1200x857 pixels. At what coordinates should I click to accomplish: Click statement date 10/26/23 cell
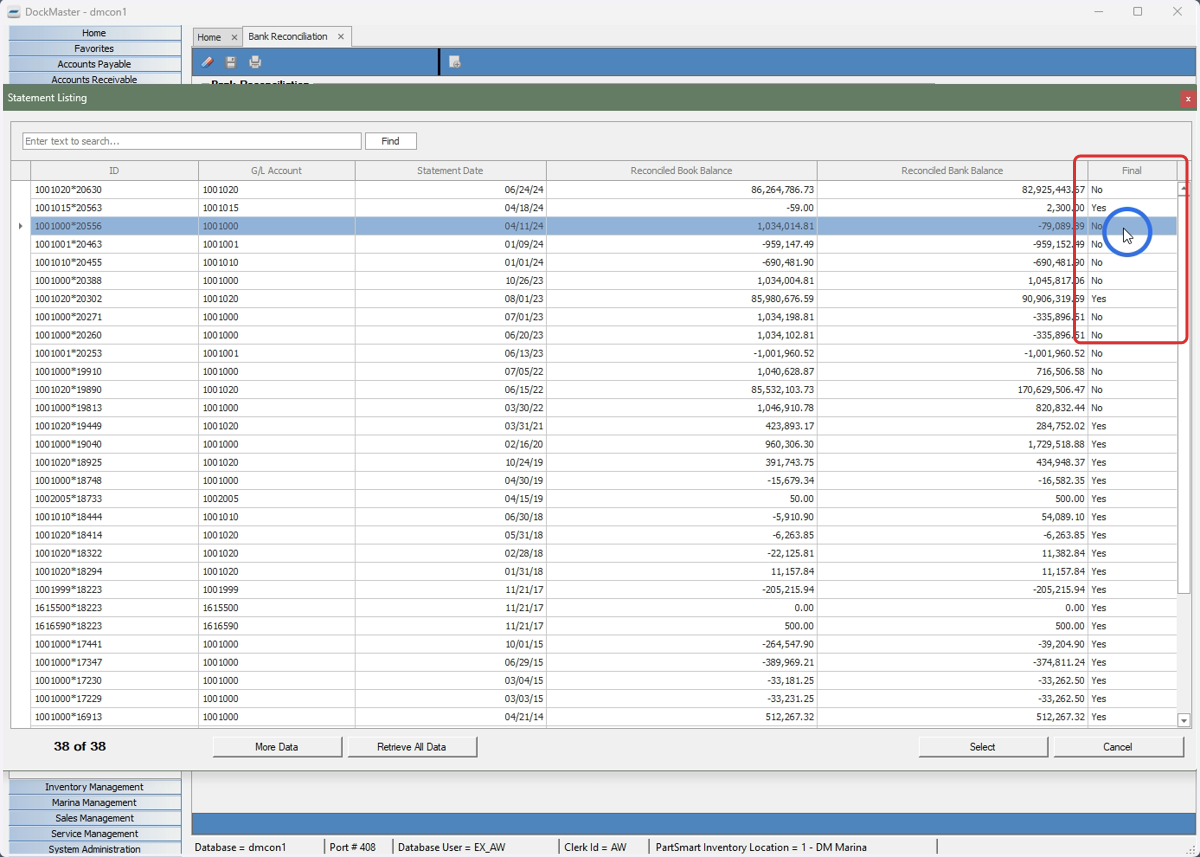(x=450, y=281)
